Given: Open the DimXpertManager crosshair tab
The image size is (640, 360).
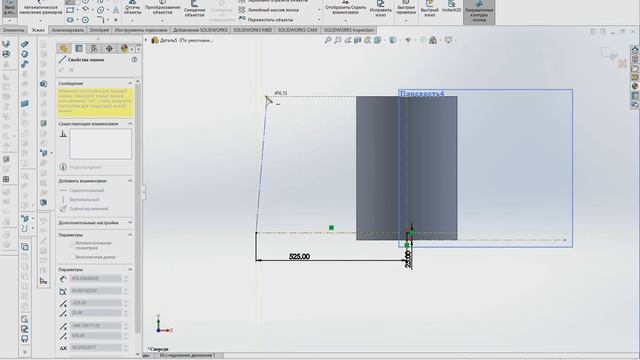Looking at the screenshot, I should point(109,49).
